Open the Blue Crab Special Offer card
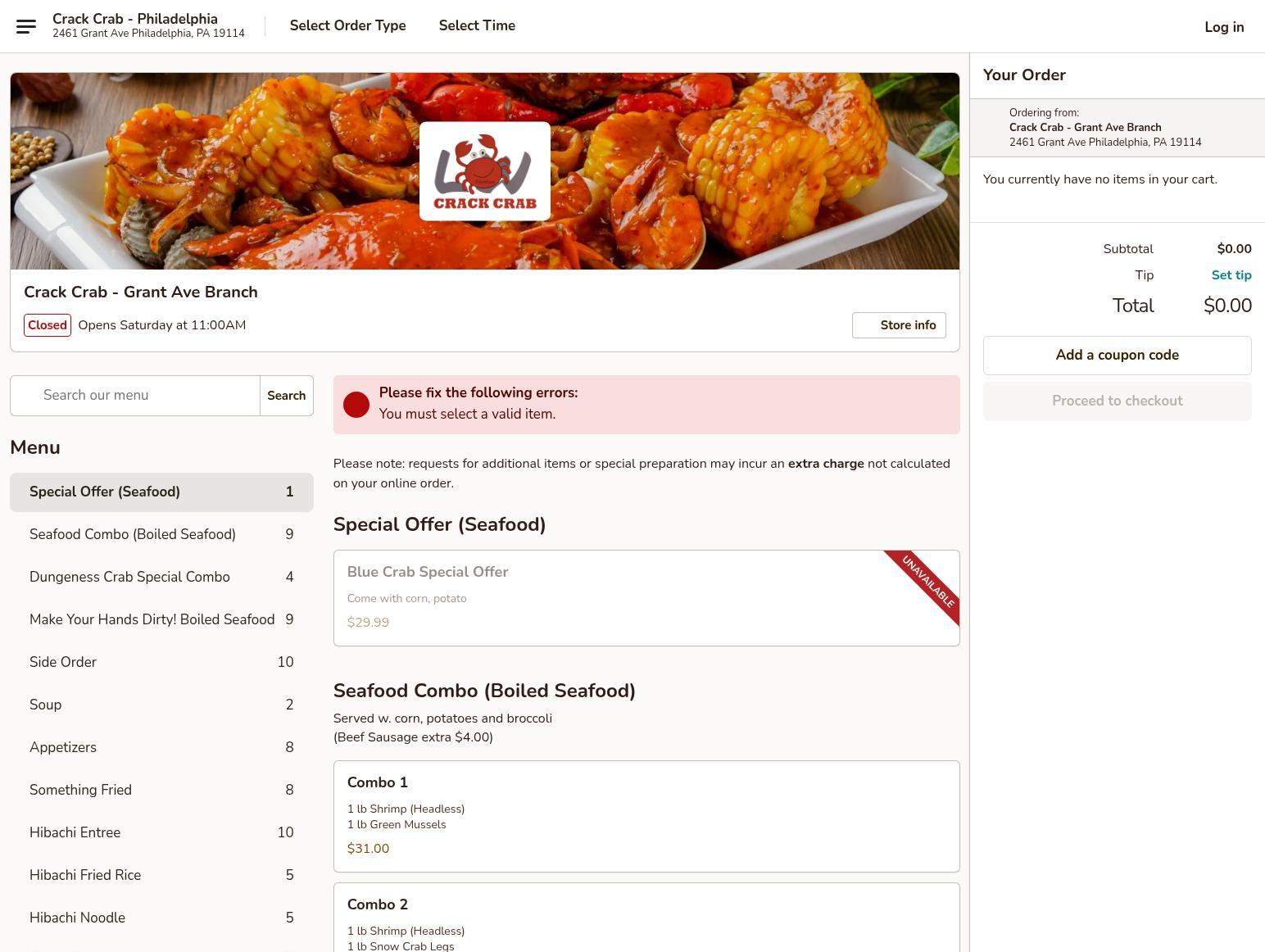The image size is (1265, 952). pos(646,598)
